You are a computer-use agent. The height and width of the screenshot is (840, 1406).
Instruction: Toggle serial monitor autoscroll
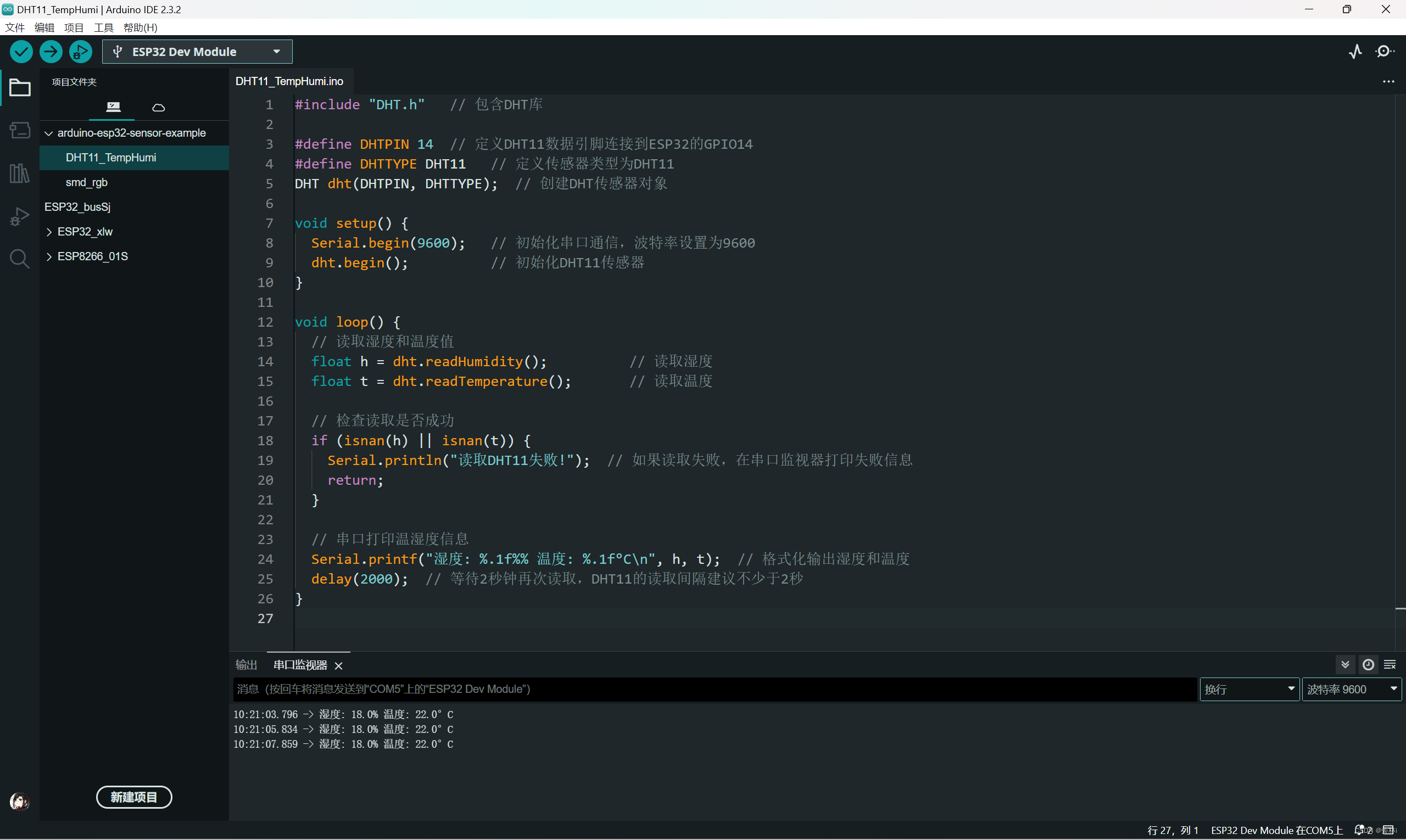[x=1346, y=664]
